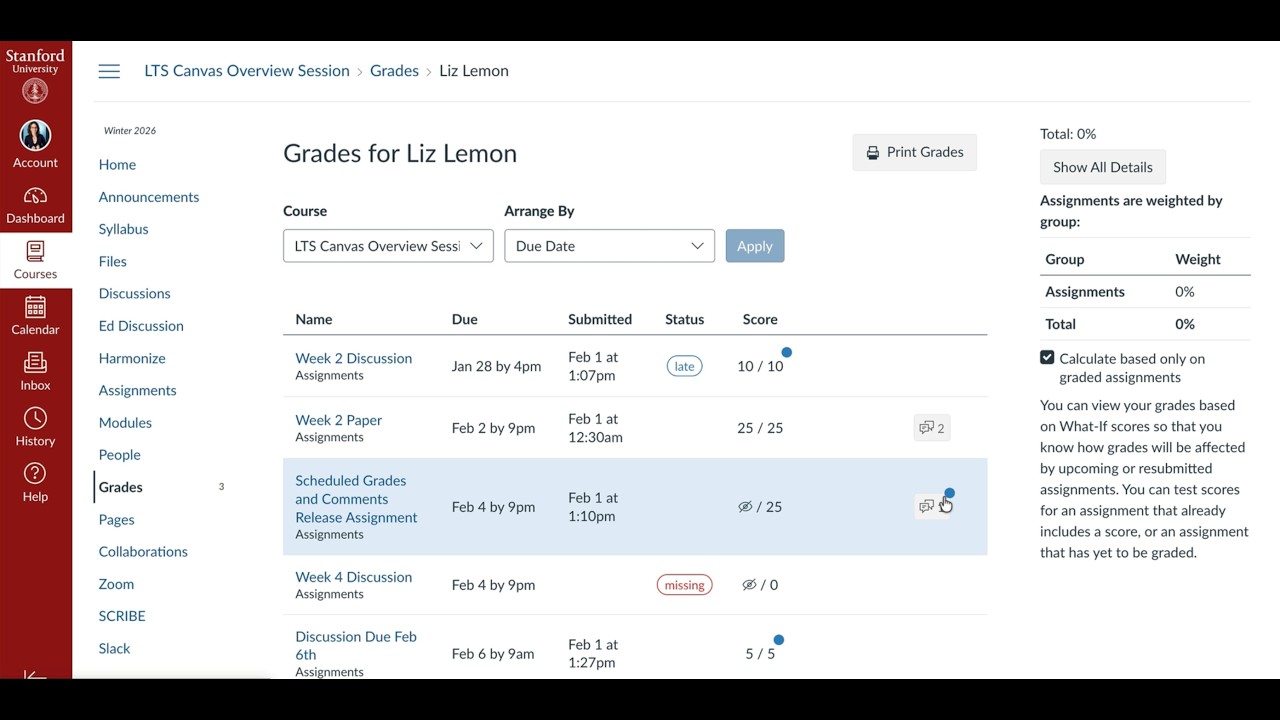The image size is (1280, 720).
Task: Open Slack in course navigation
Action: [x=114, y=648]
